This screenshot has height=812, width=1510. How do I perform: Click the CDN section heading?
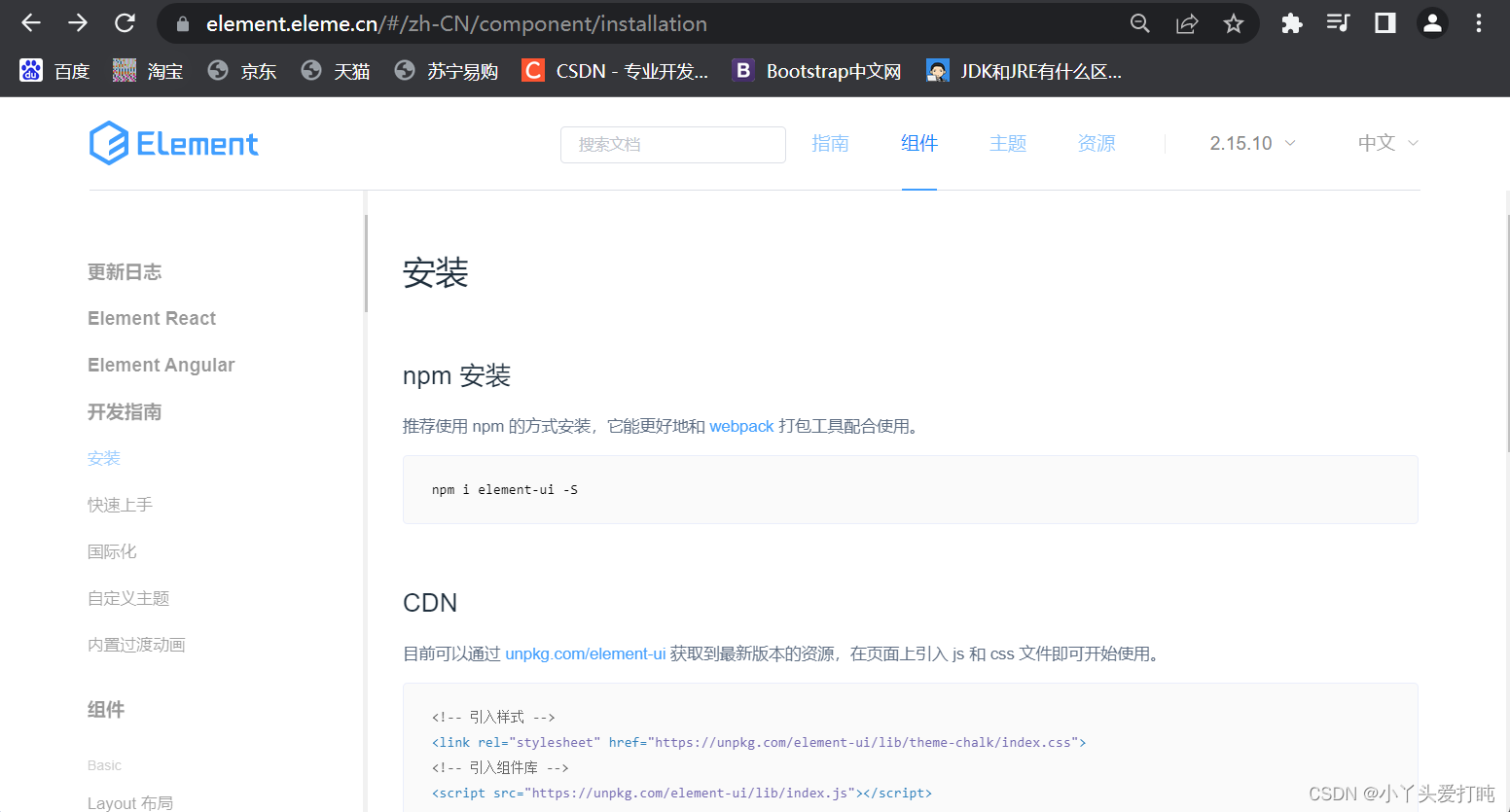click(430, 603)
